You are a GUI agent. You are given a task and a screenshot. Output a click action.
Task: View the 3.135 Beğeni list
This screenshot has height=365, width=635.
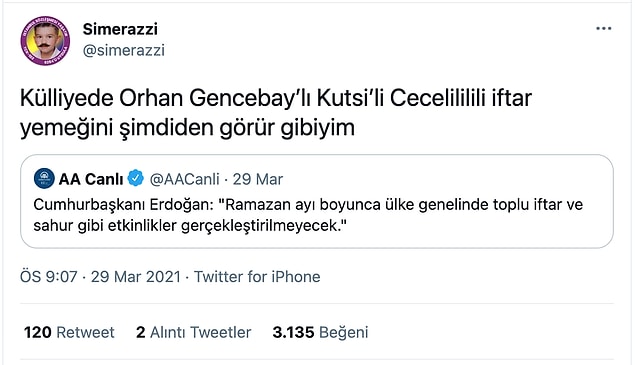click(x=320, y=332)
